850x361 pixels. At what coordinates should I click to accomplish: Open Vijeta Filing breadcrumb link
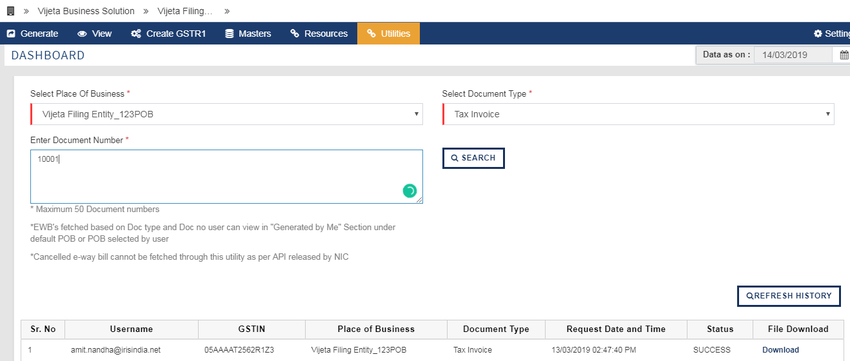[185, 11]
